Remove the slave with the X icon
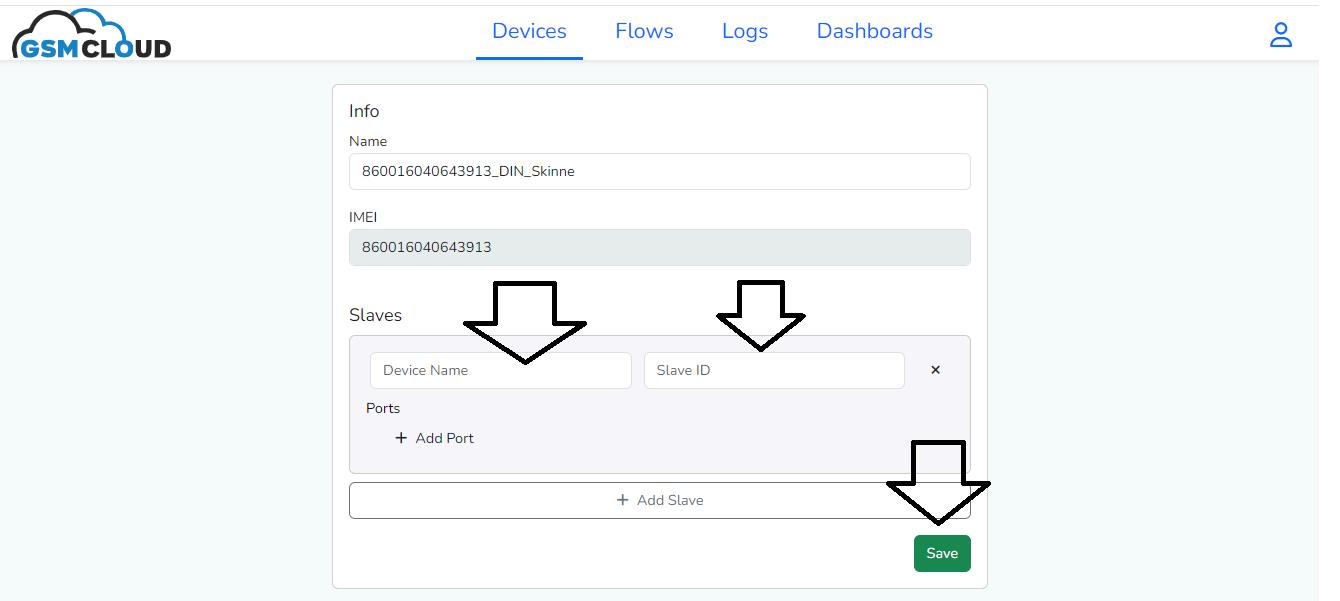Viewport: 1340px width, 601px height. click(935, 370)
